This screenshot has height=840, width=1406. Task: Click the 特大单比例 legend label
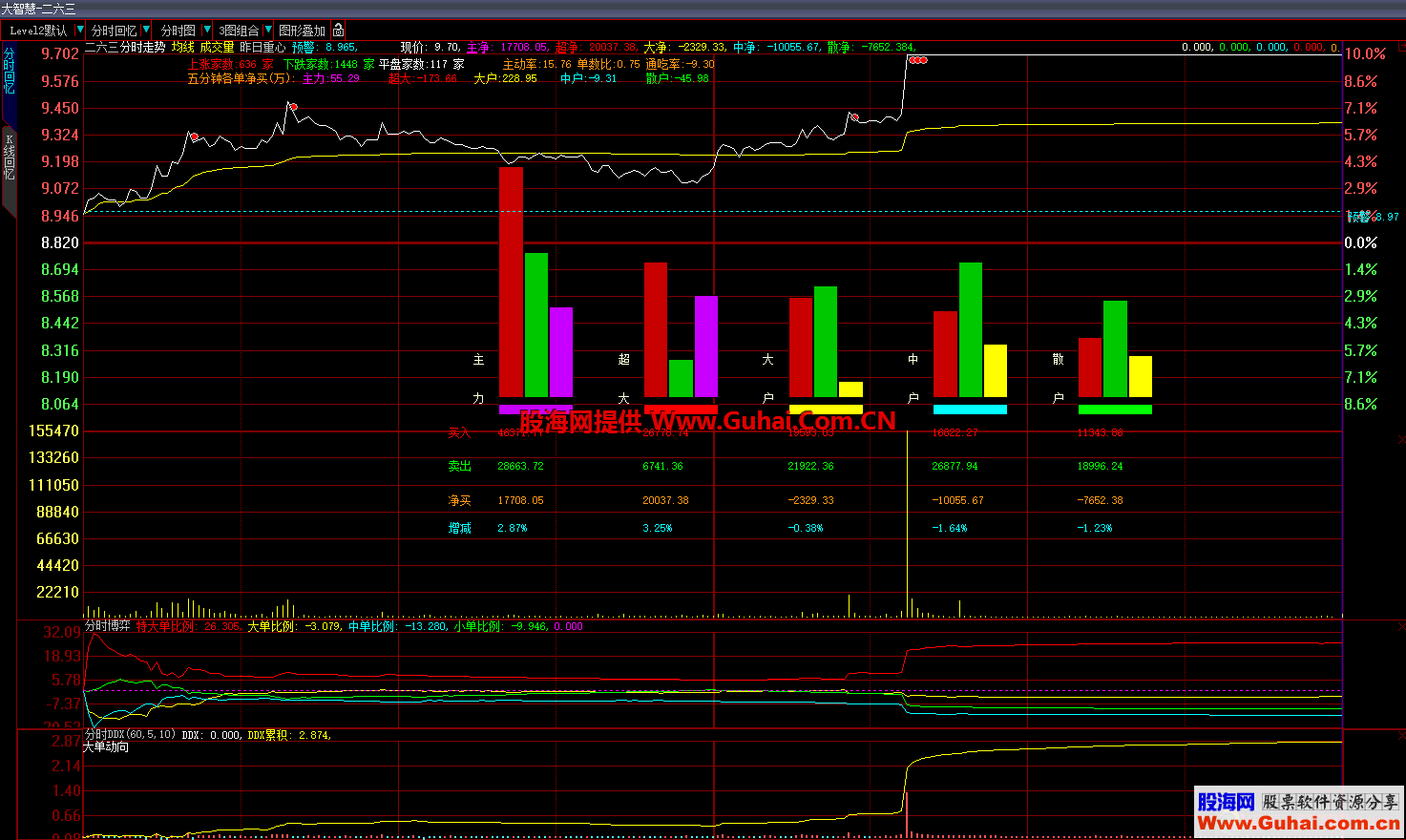166,626
